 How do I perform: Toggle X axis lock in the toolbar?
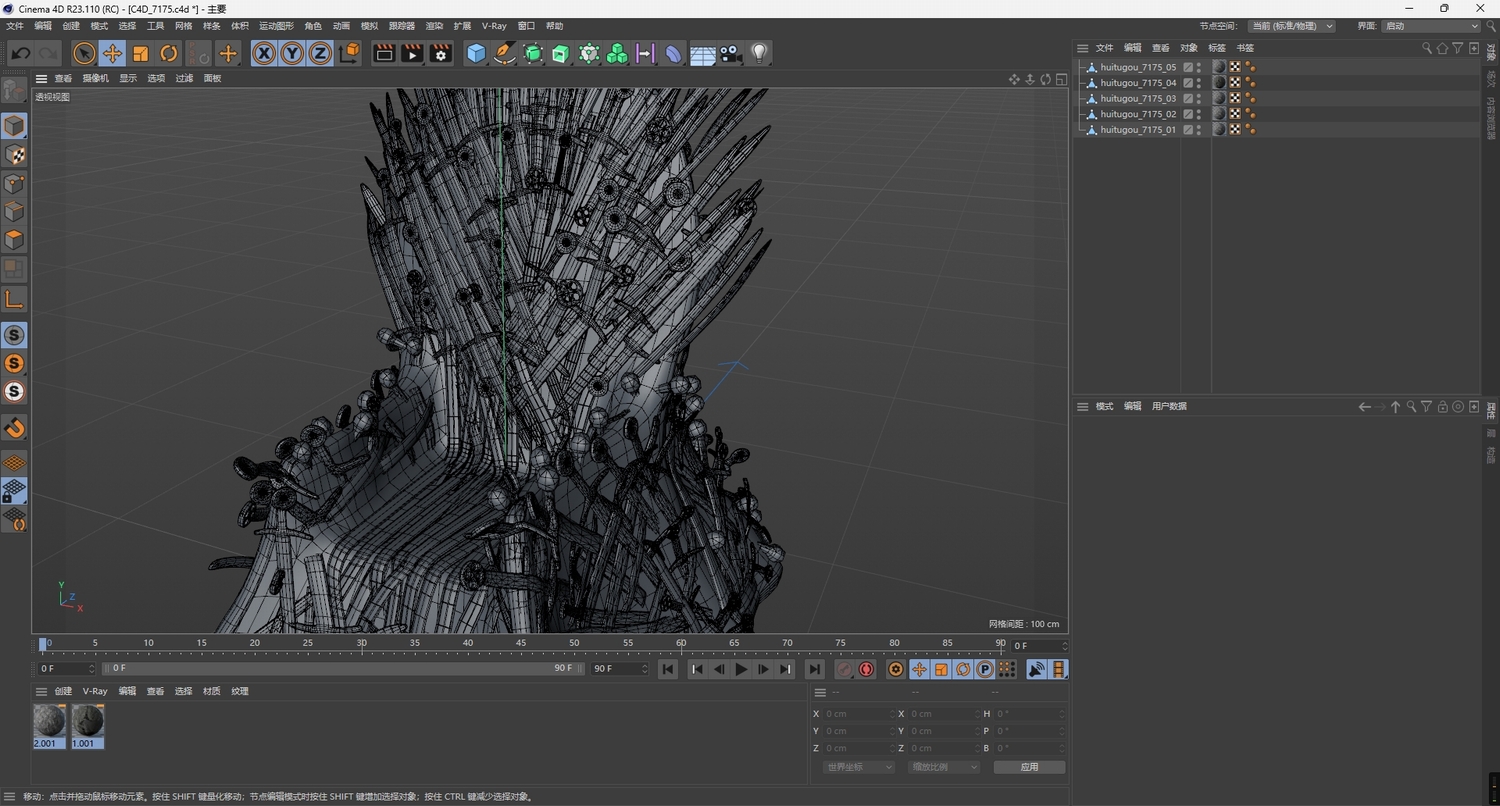tap(263, 53)
